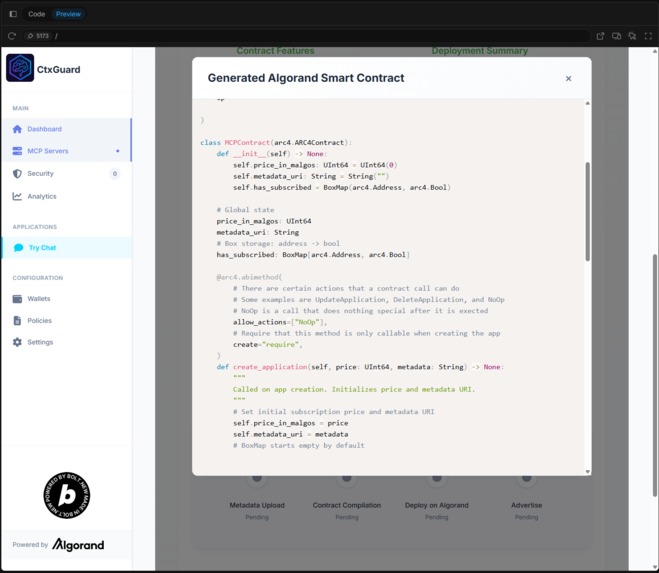Open preview in new tab icon
The height and width of the screenshot is (573, 659).
601,36
